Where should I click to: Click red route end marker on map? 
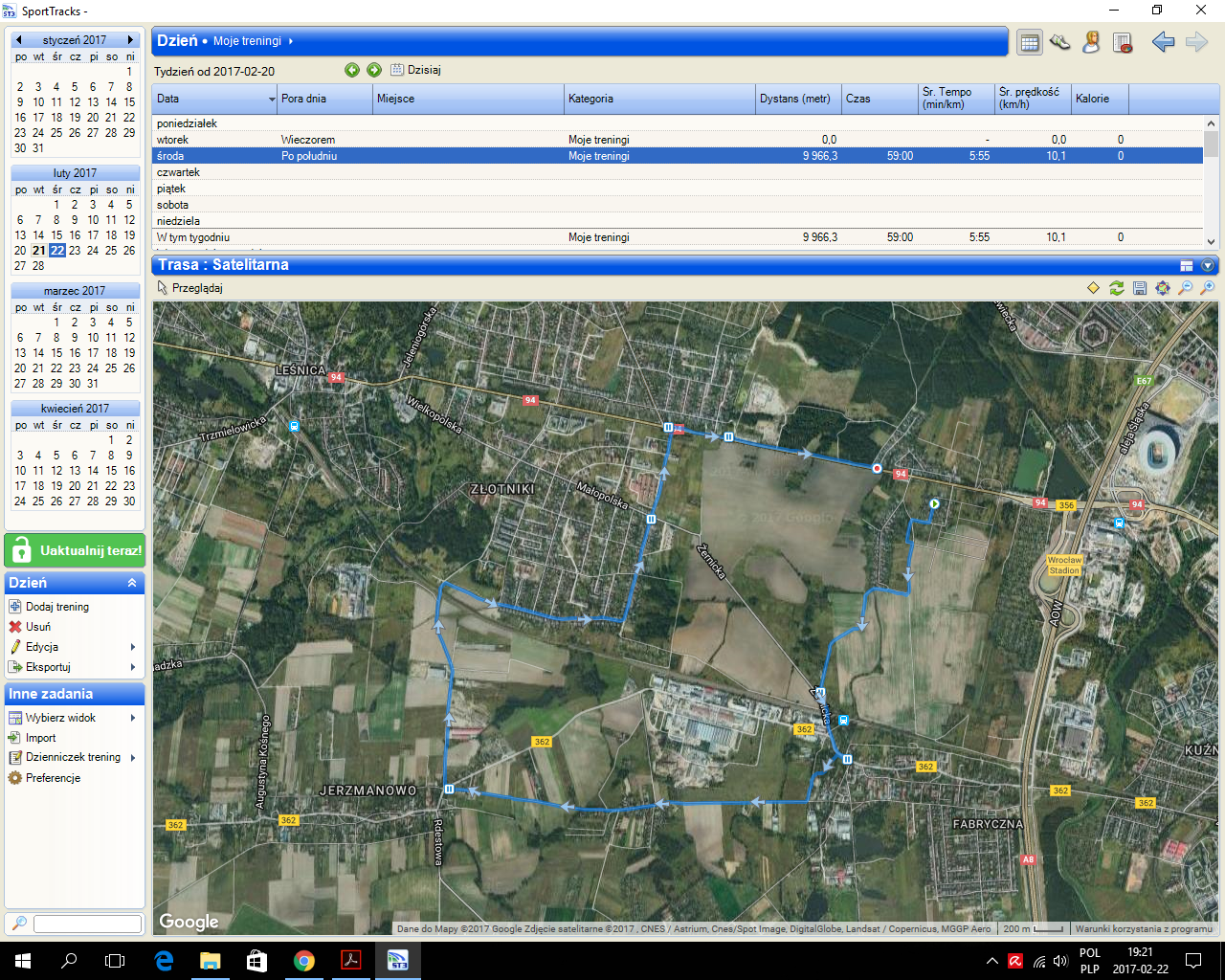coord(877,468)
